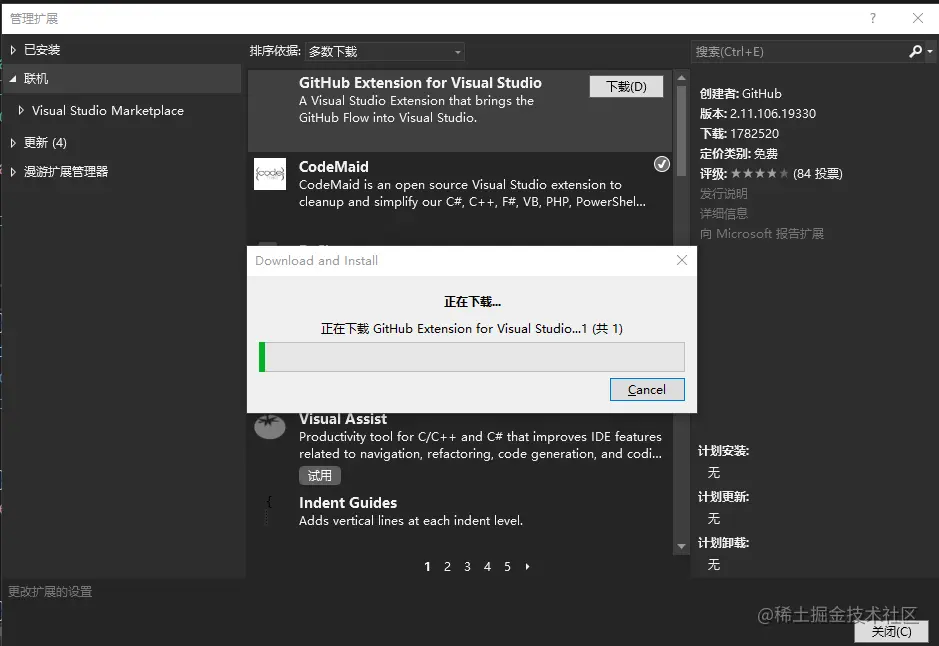Click the Visual Assist tomato icon
Screen dimensions: 939x646
click(x=269, y=427)
